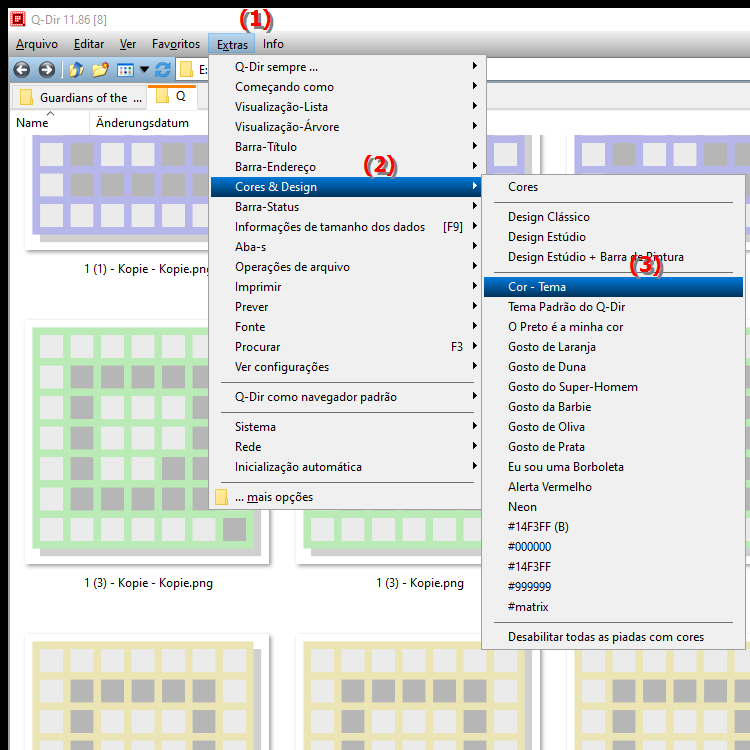Create a new folder via toolbar icon

pos(100,69)
